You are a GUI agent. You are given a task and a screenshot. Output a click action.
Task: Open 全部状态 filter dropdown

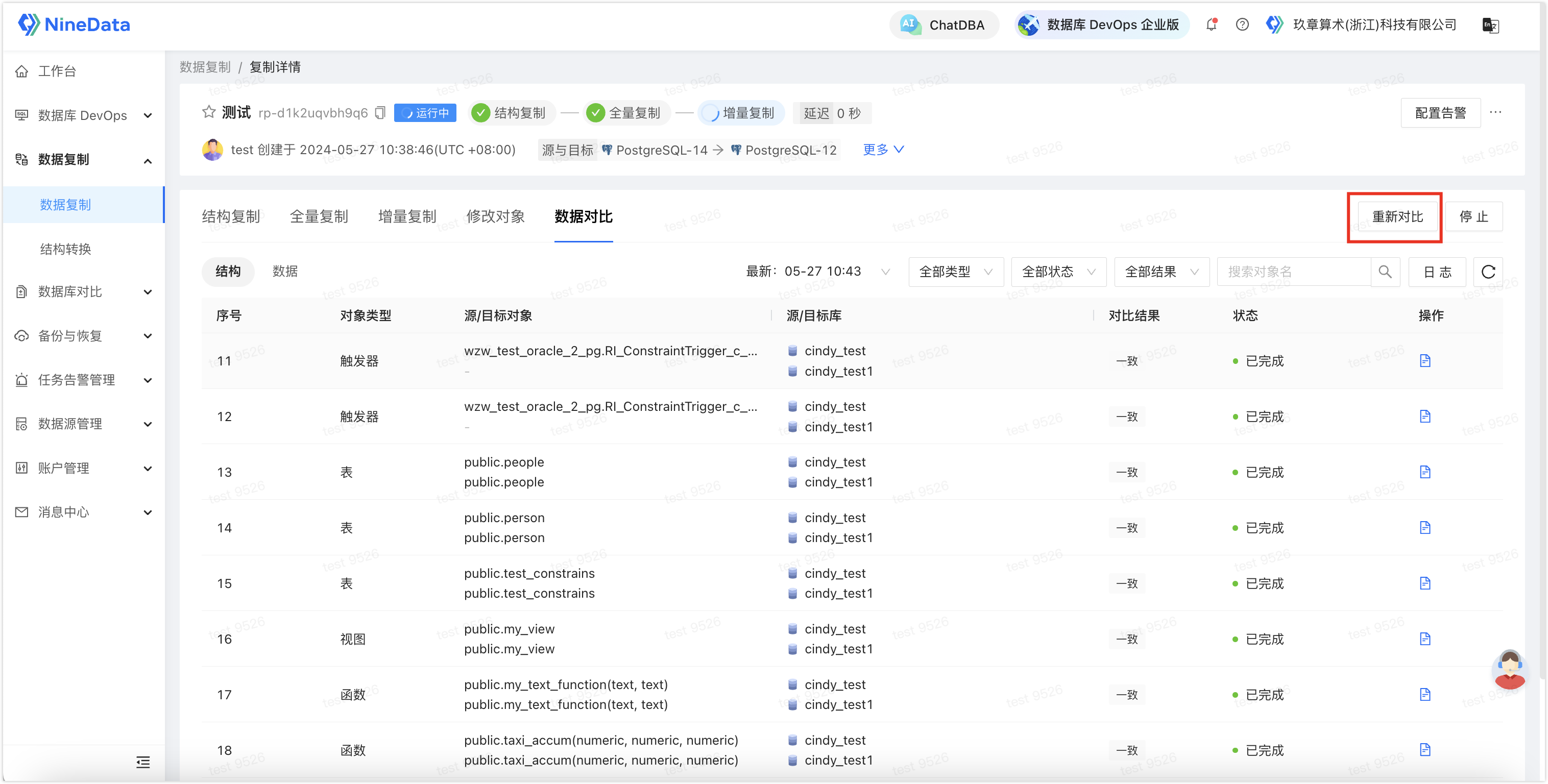[1058, 272]
